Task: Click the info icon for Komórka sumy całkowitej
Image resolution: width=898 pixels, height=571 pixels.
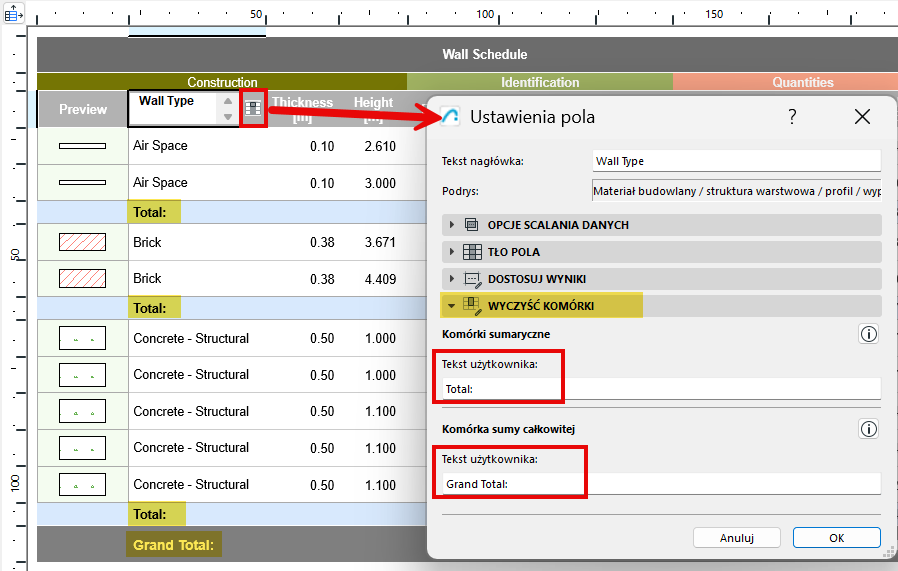Action: pyautogui.click(x=868, y=429)
